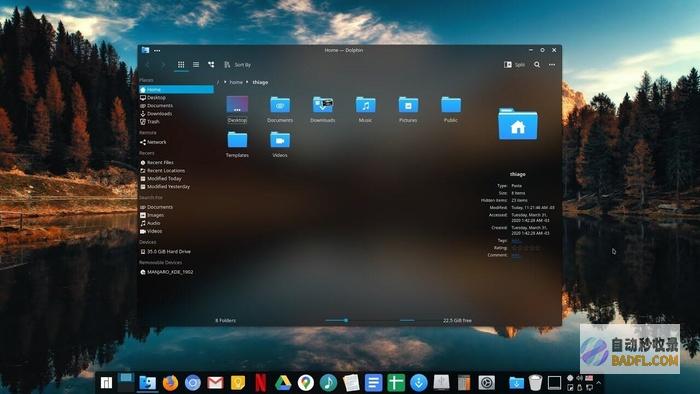Select the Documents folder icon
Image resolution: width=700 pixels, height=394 pixels.
(x=280, y=109)
